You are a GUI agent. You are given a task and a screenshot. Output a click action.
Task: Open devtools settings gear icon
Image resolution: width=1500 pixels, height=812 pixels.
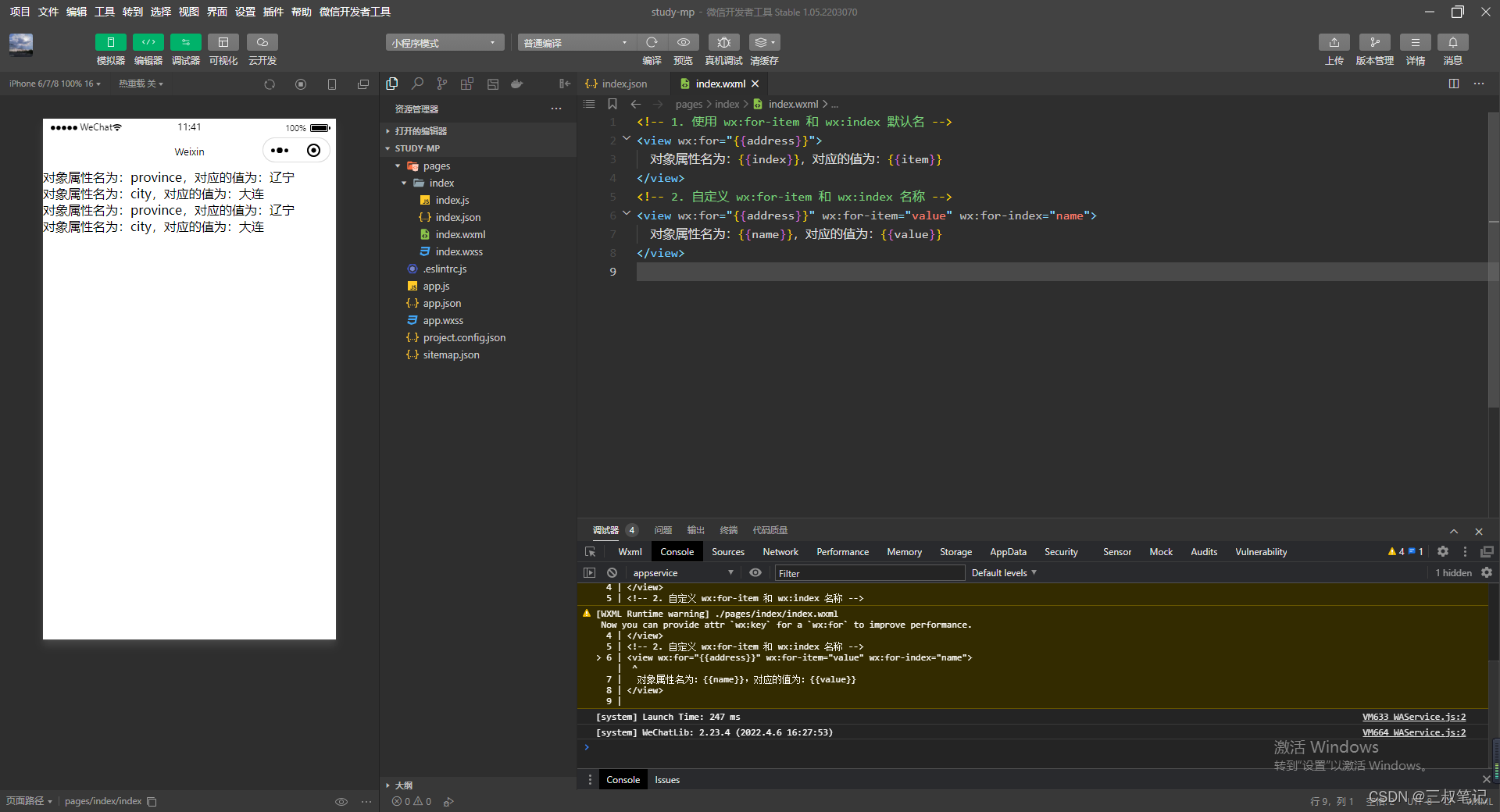point(1443,552)
